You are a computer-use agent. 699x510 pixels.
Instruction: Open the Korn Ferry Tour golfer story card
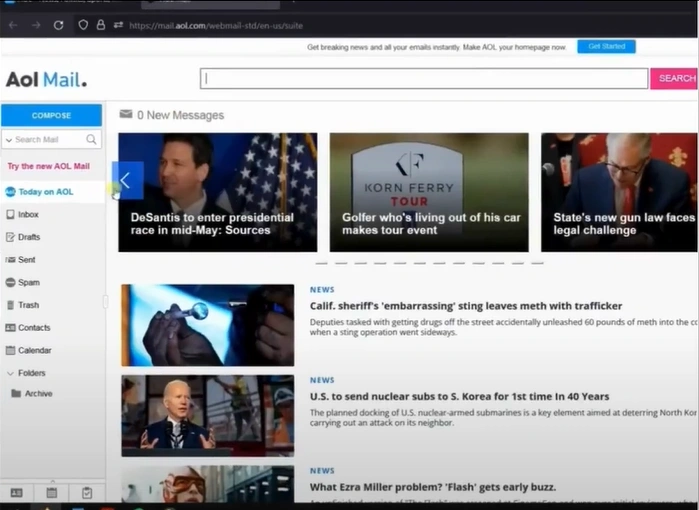click(x=429, y=192)
